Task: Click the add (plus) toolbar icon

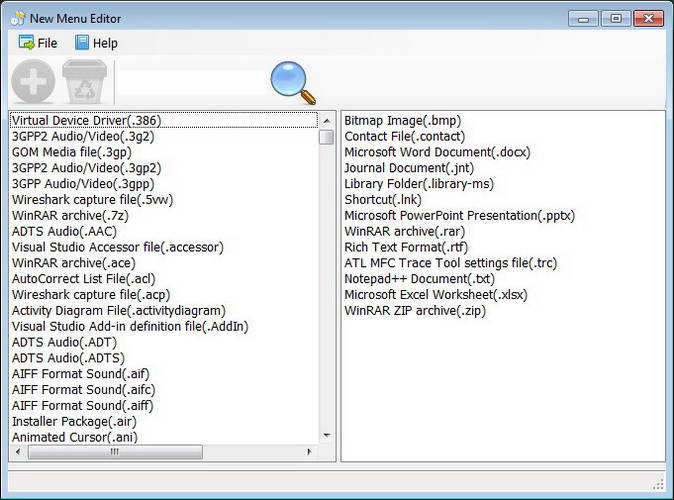Action: click(33, 81)
